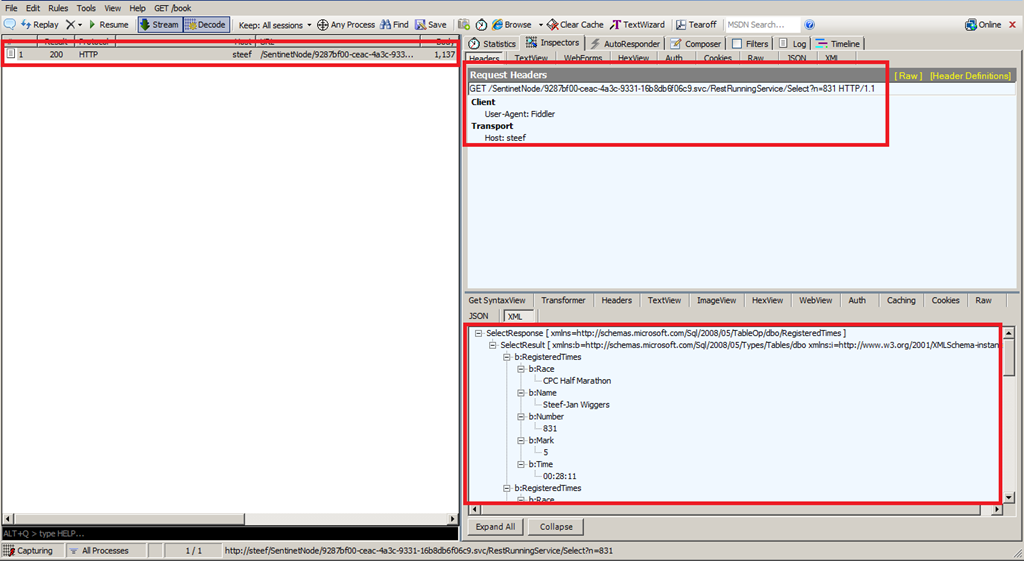Click the comment speech bubble icon
Viewport: 1024px width, 561px height.
click(x=10, y=24)
